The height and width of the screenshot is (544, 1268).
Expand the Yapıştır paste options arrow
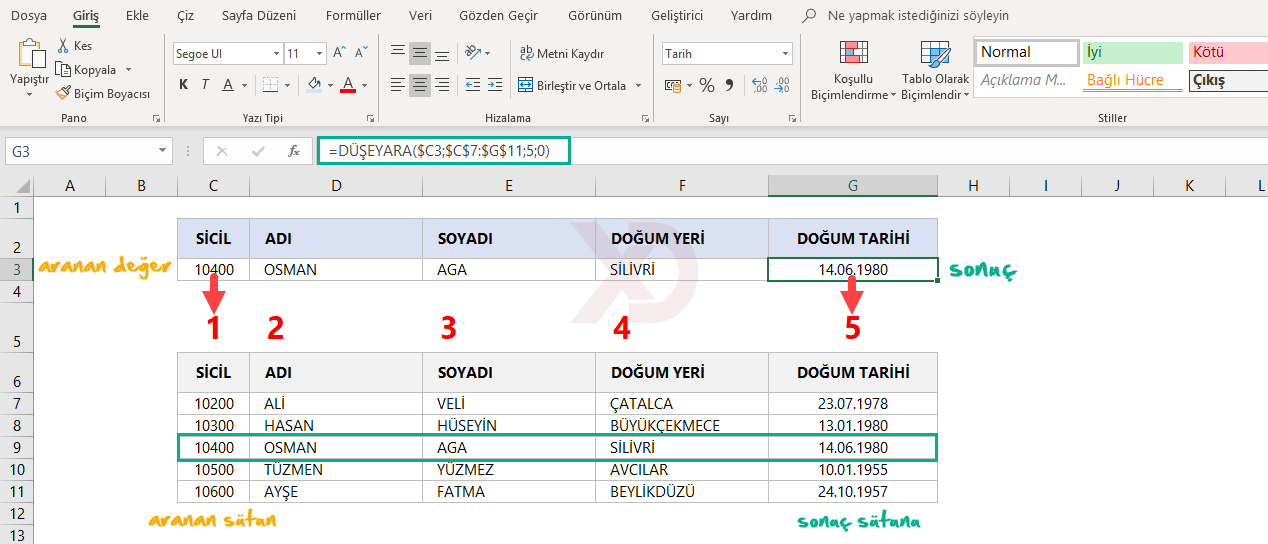point(30,94)
